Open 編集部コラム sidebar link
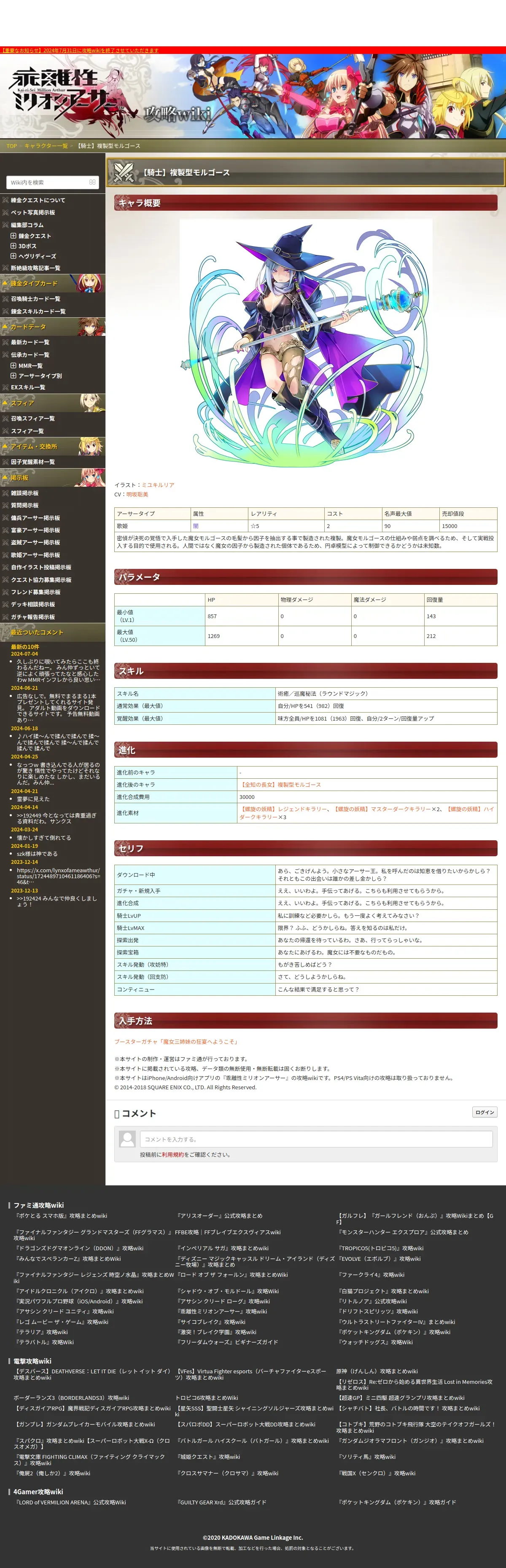 [27, 225]
